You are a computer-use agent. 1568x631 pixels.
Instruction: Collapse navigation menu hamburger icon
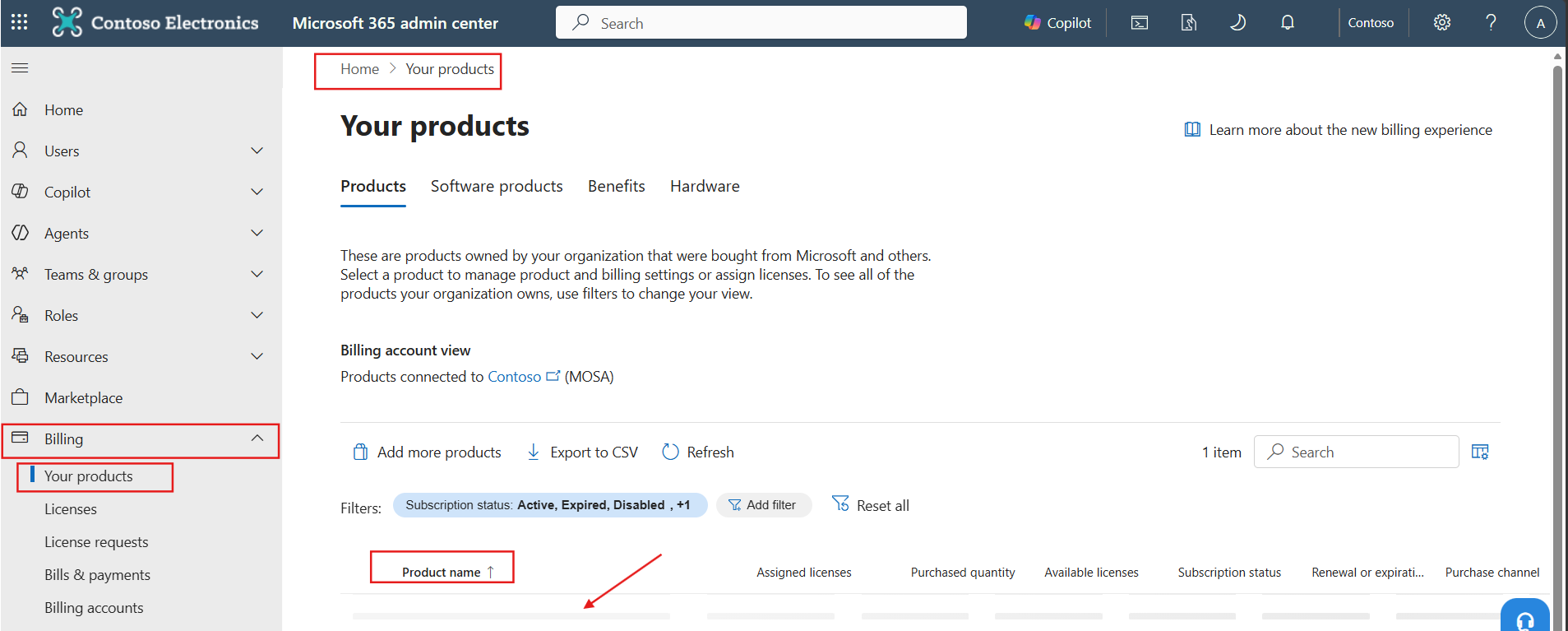[20, 68]
